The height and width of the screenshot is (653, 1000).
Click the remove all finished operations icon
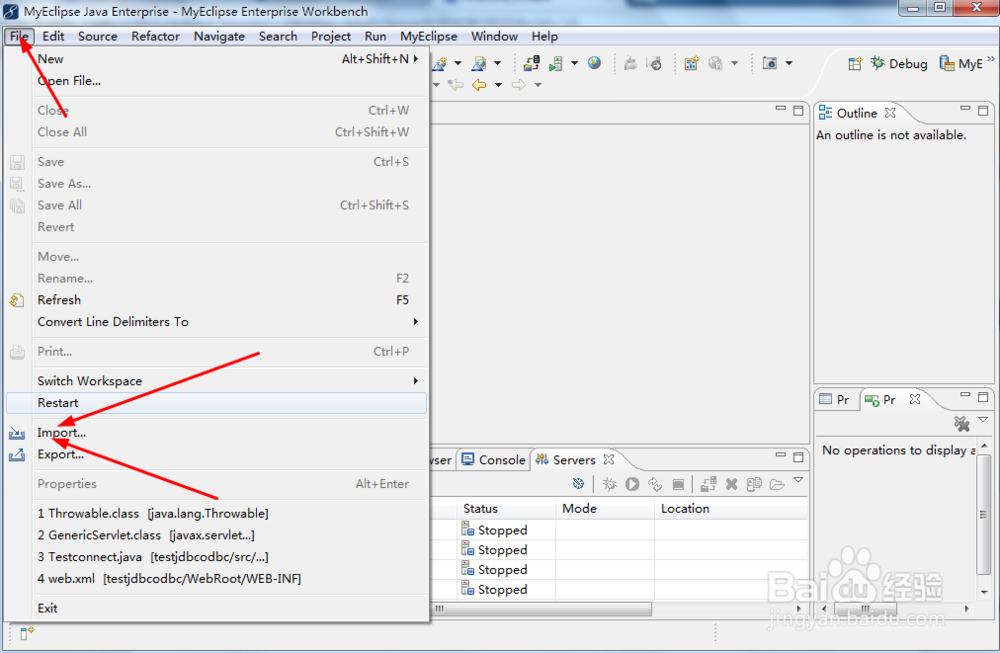click(962, 423)
